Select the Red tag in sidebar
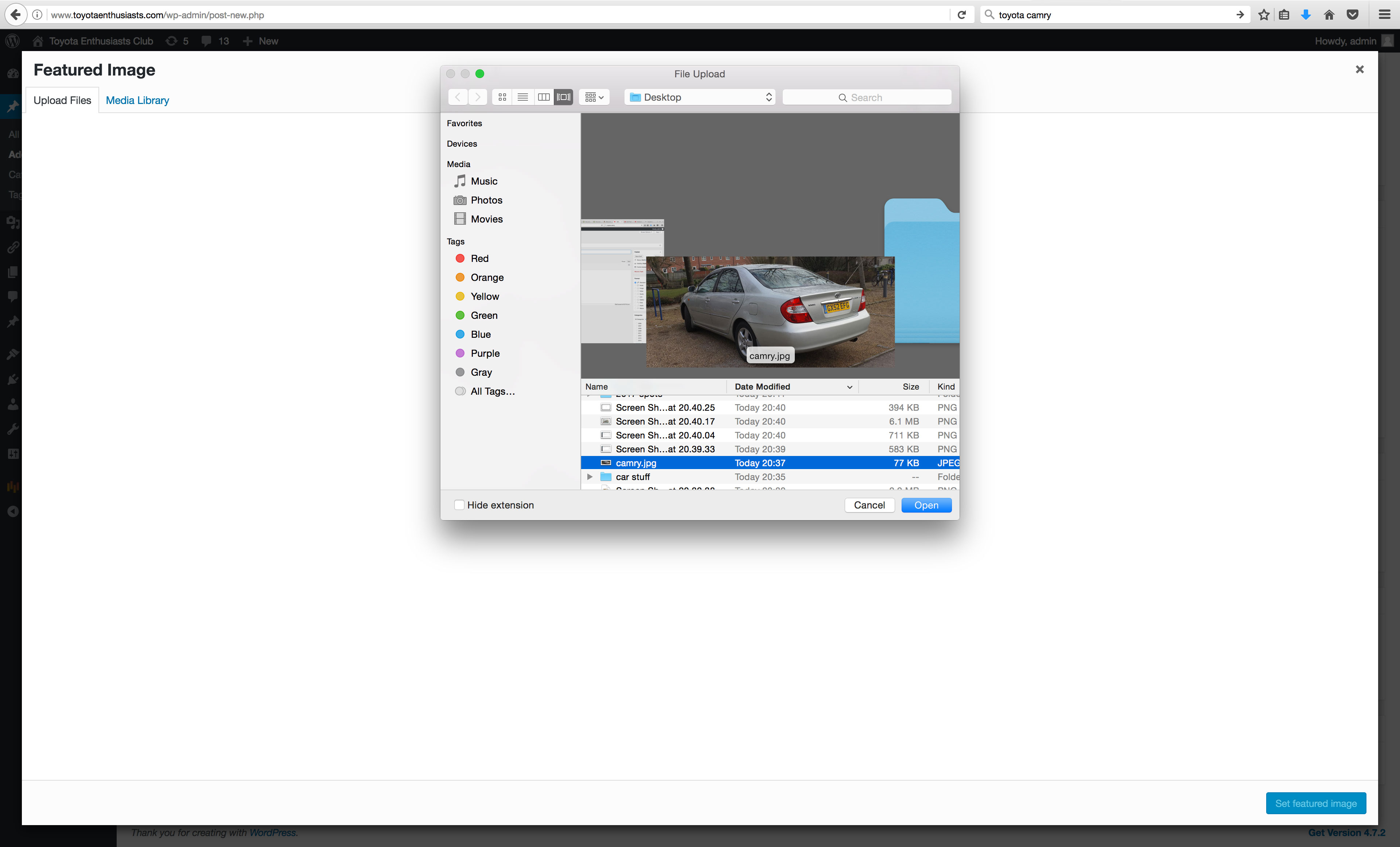The image size is (1400, 847). [x=479, y=259]
